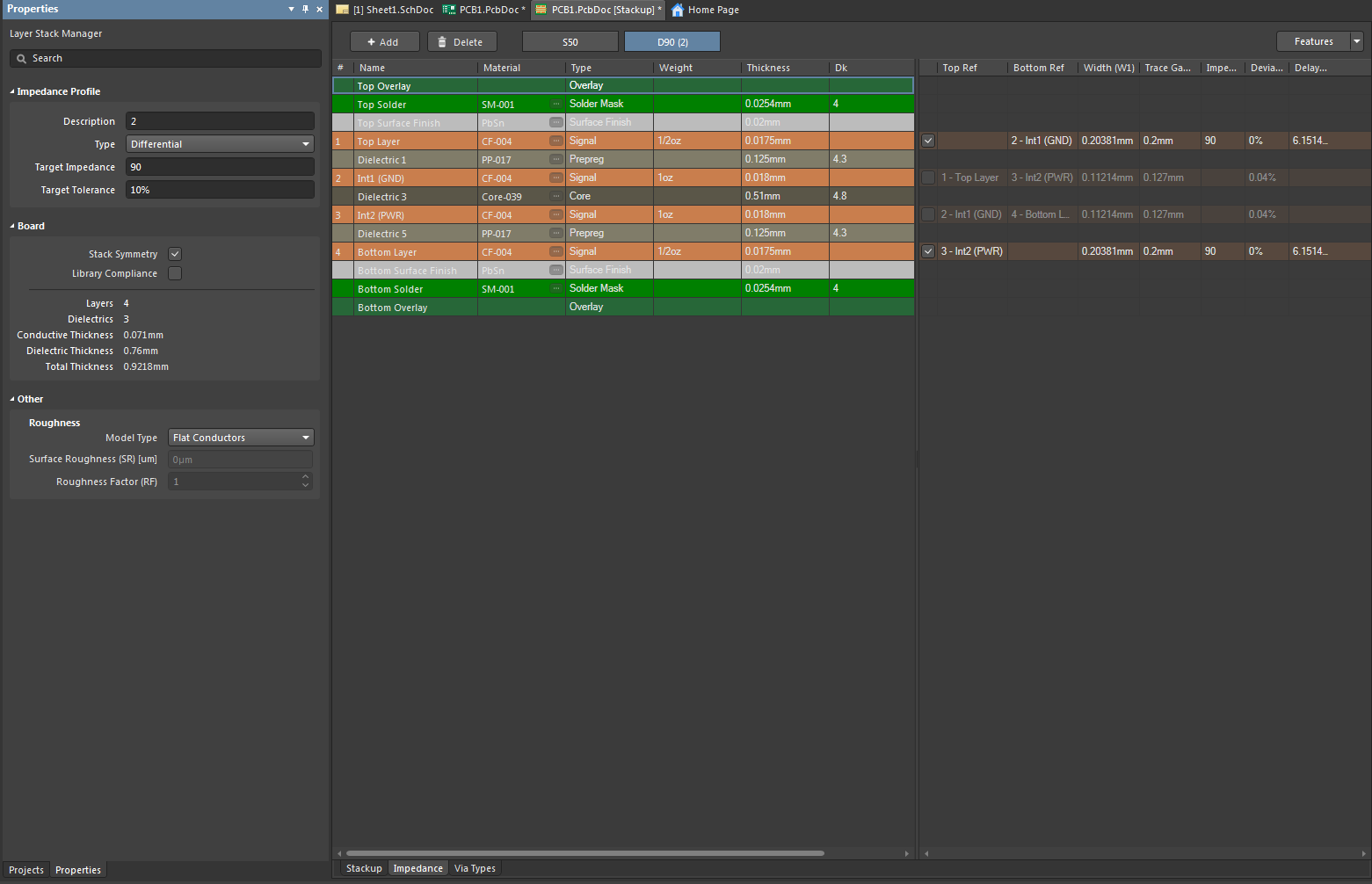This screenshot has height=884, width=1372.
Task: Click the pin icon on the Properties panel
Action: [x=305, y=9]
